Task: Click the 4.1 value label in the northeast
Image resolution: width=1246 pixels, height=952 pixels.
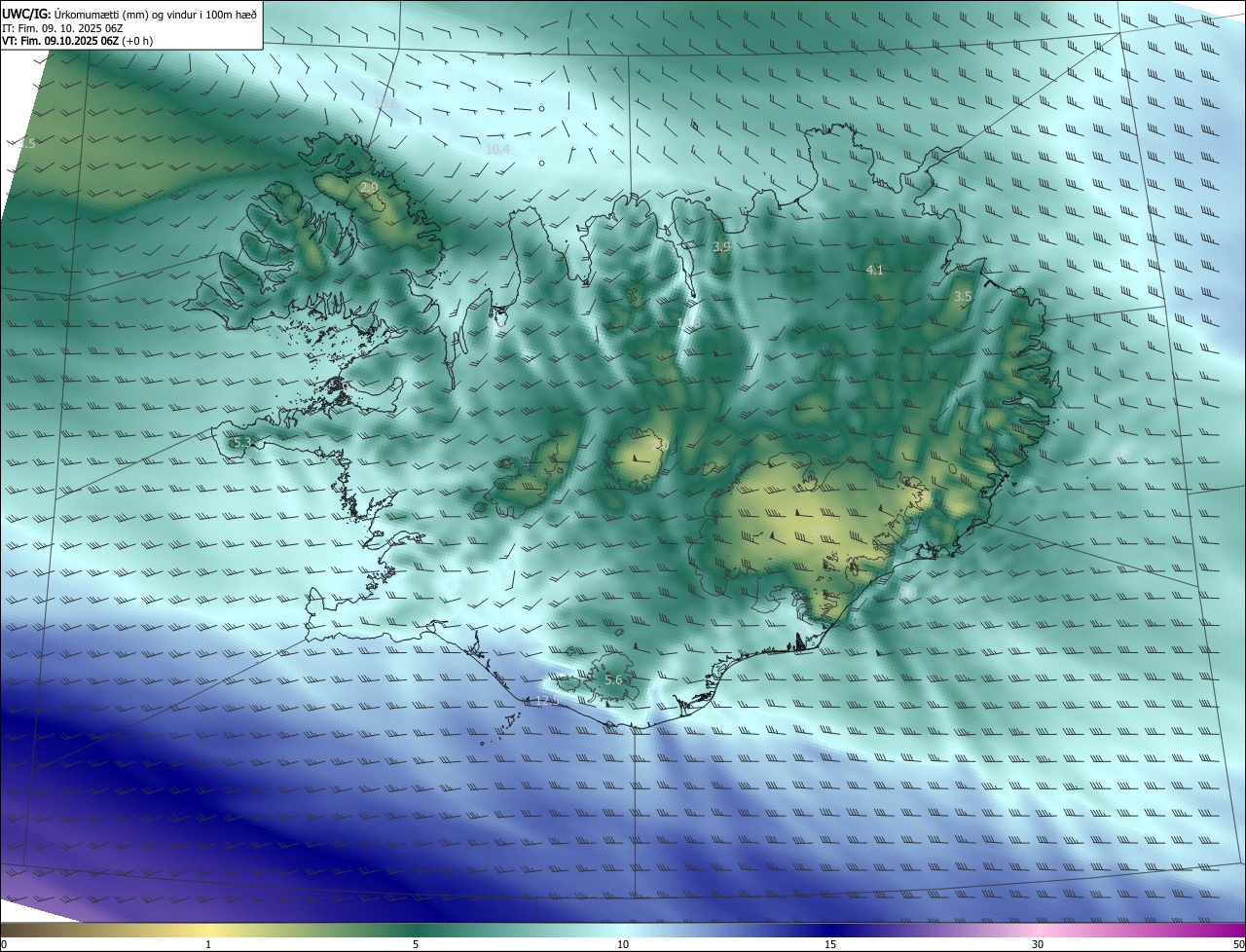Action: point(874,270)
